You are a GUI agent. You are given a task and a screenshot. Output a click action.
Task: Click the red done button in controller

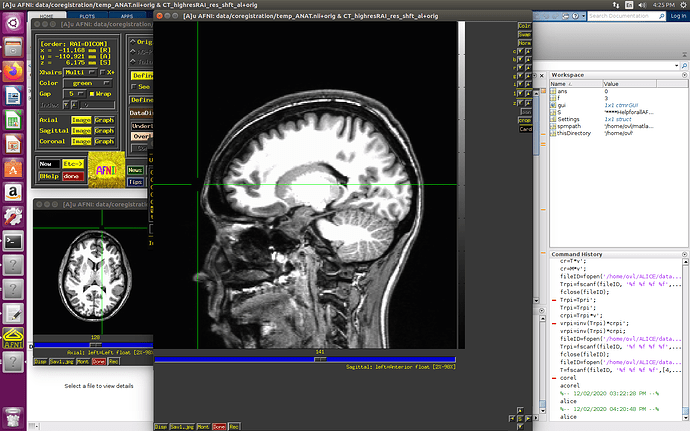[73, 176]
